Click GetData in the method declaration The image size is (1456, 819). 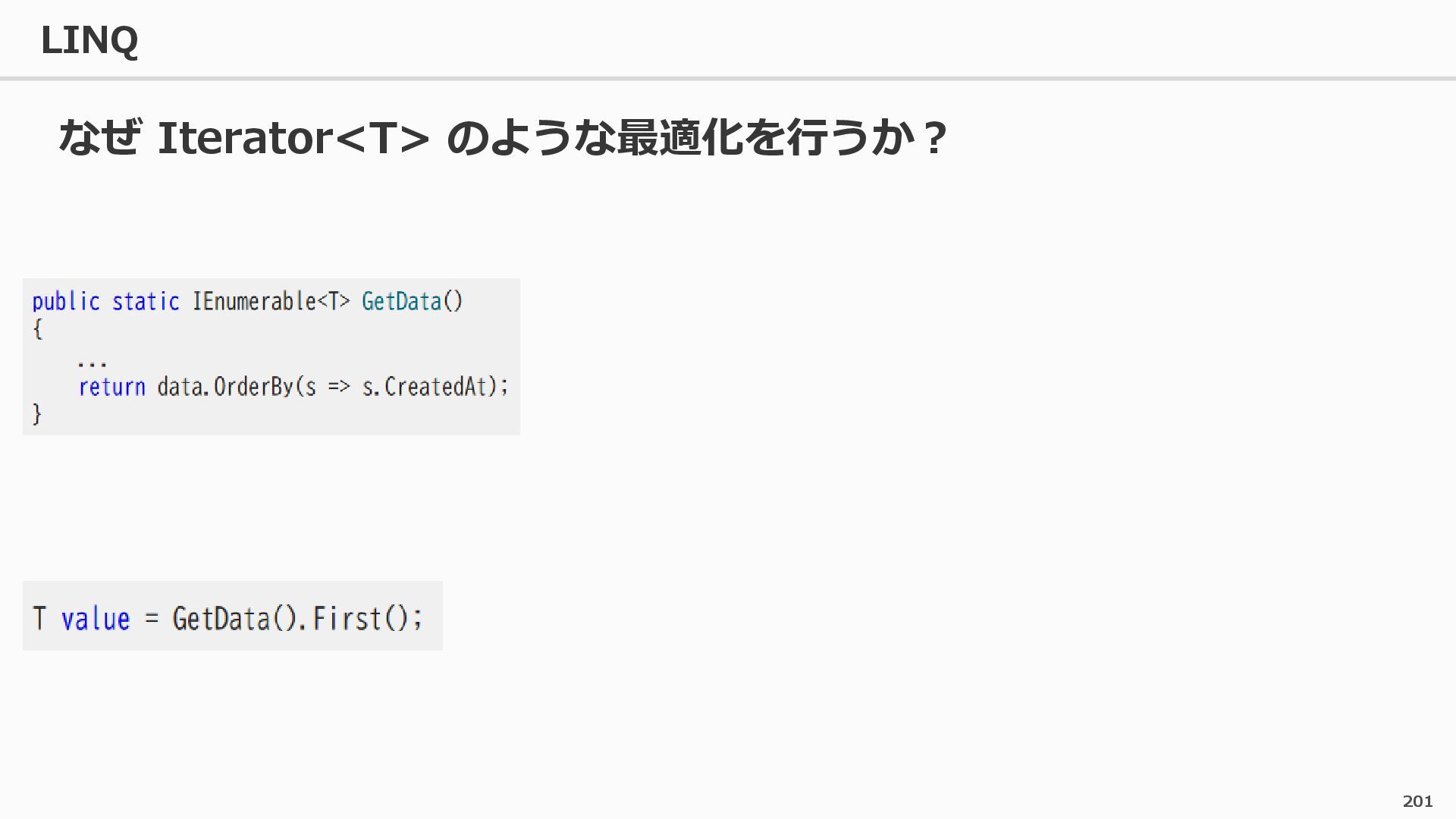click(401, 302)
